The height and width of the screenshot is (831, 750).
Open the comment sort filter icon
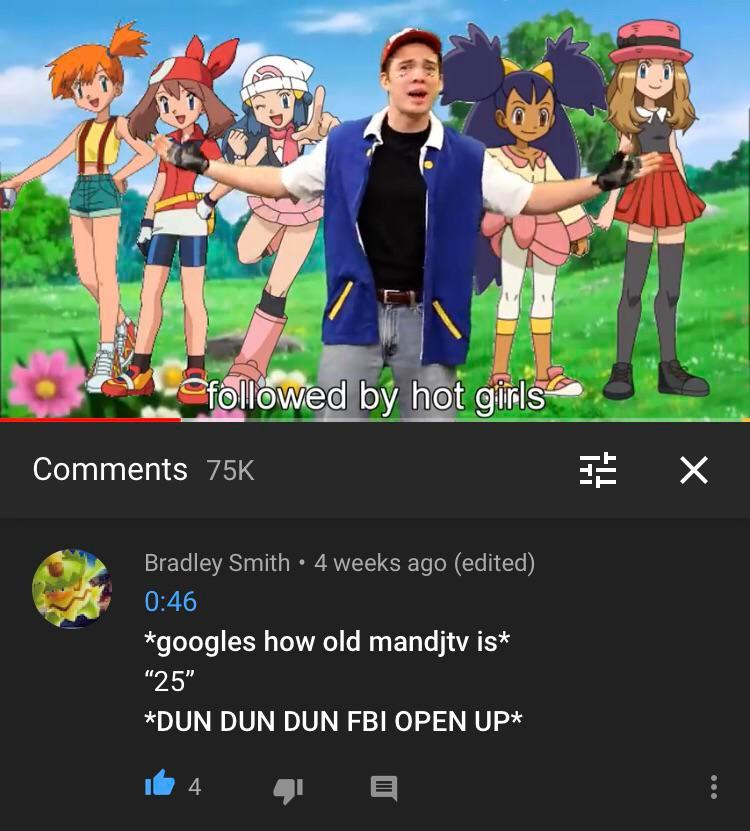click(x=597, y=470)
